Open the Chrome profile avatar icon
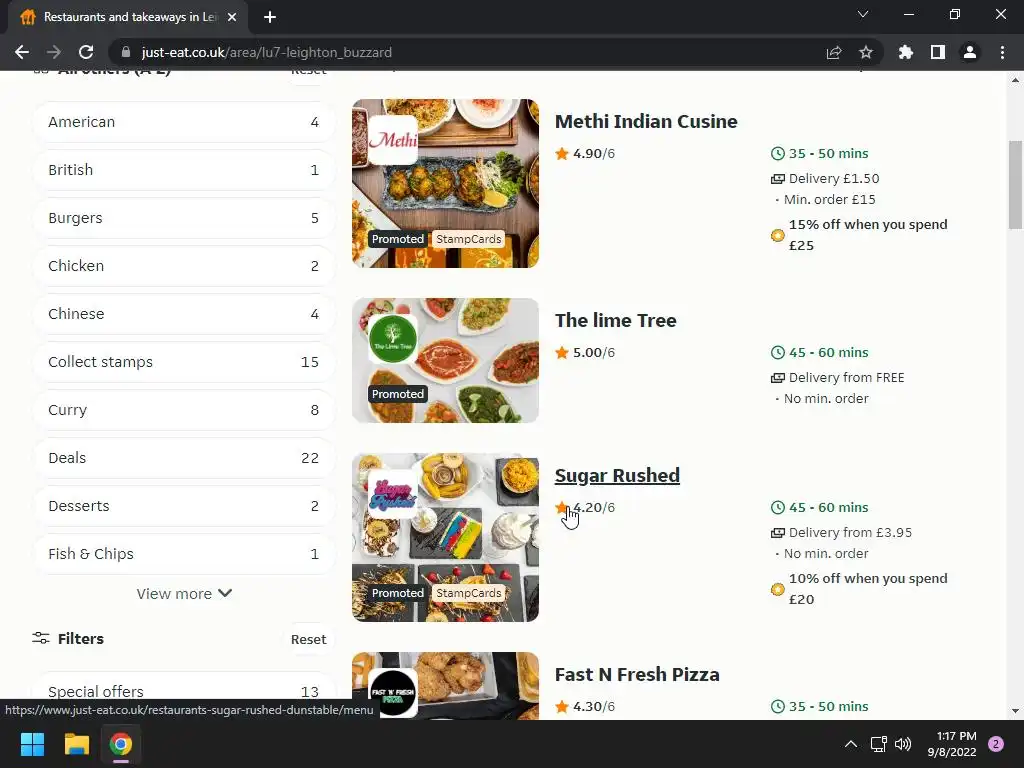Image resolution: width=1024 pixels, height=768 pixels. [970, 52]
